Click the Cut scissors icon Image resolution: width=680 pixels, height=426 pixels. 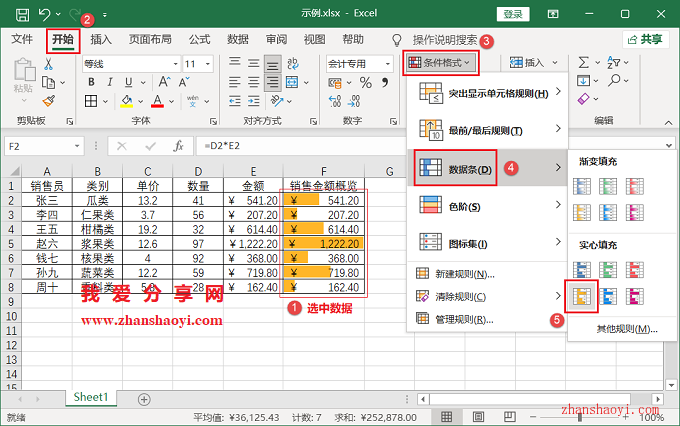click(x=48, y=64)
